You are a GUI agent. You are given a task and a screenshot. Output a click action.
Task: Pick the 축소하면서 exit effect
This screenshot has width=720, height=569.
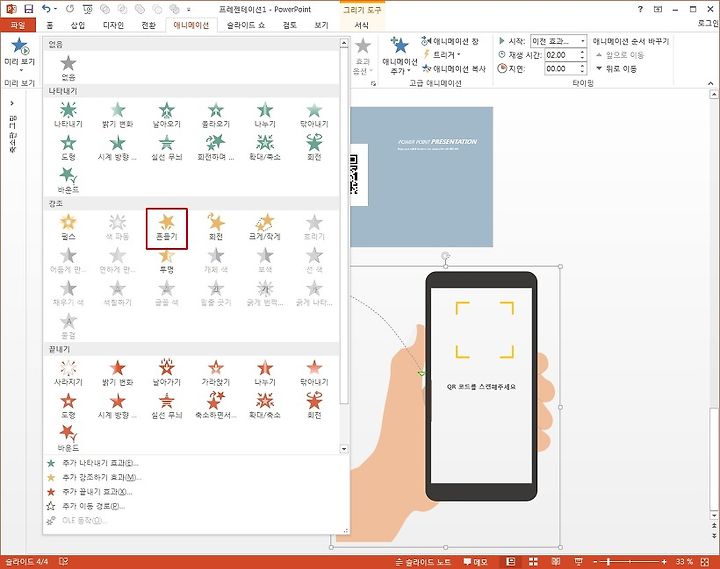click(x=216, y=406)
